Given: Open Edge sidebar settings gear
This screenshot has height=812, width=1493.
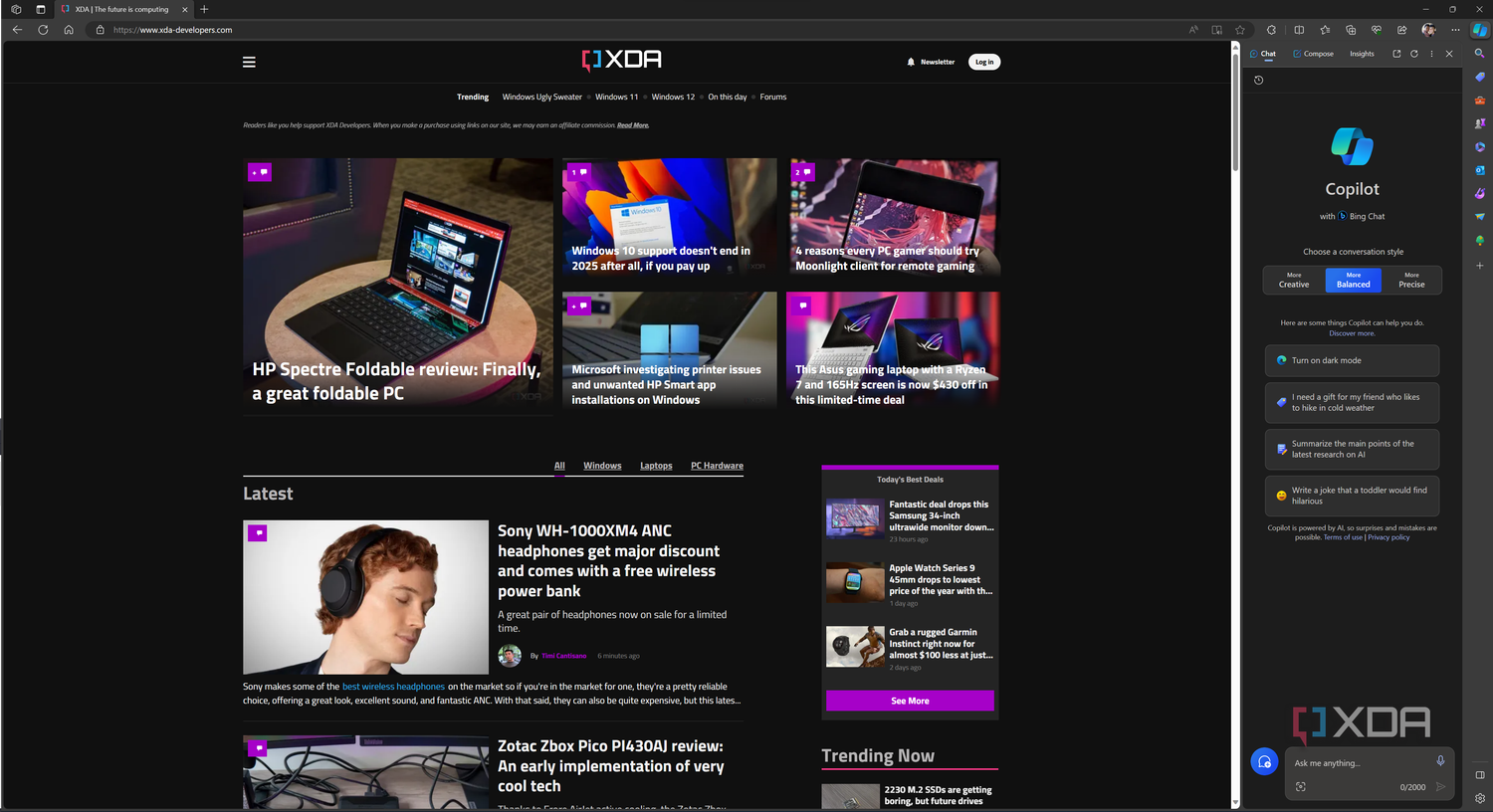Looking at the screenshot, I should tap(1479, 798).
